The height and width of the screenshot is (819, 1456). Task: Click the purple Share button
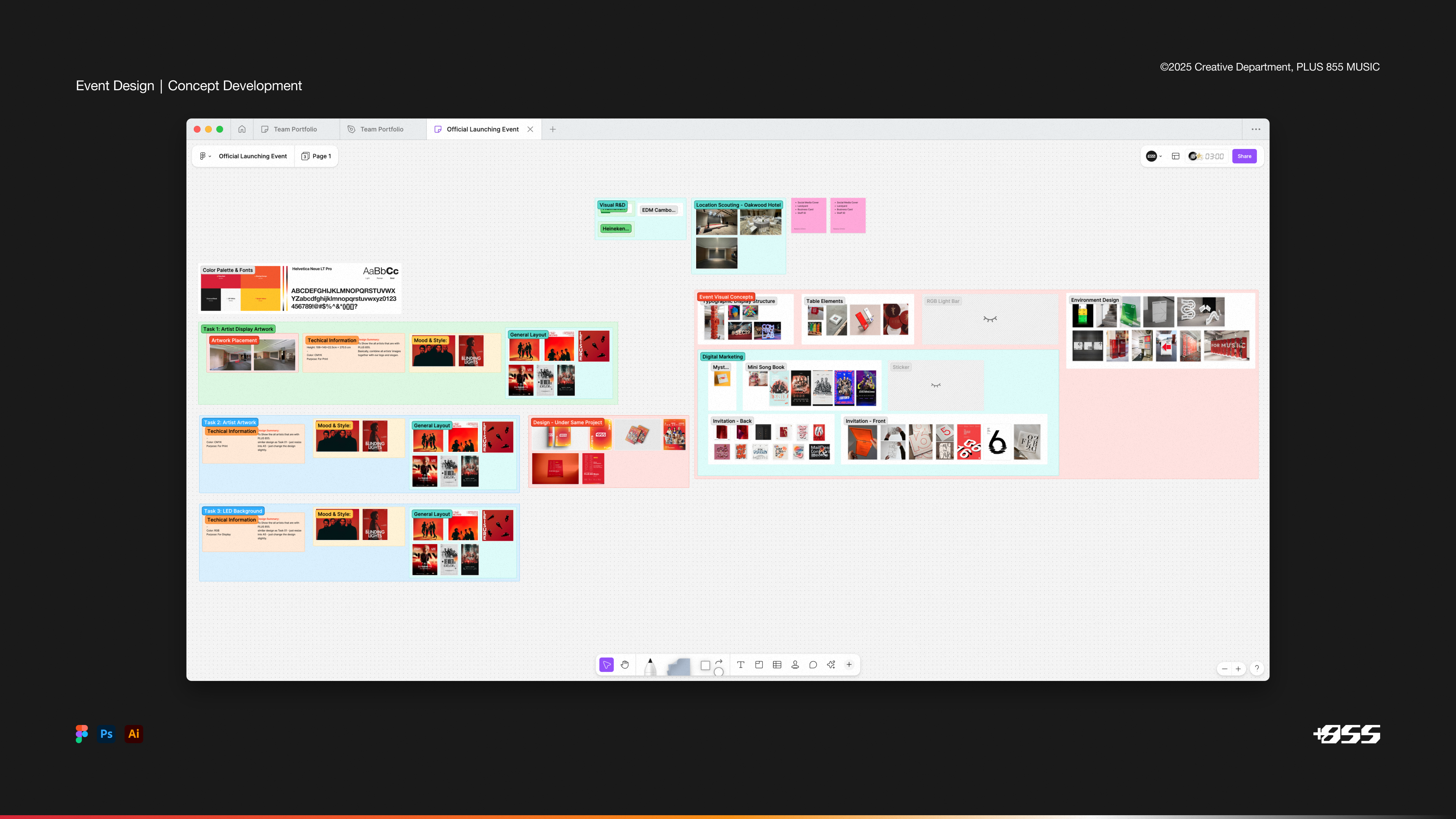(x=1244, y=156)
